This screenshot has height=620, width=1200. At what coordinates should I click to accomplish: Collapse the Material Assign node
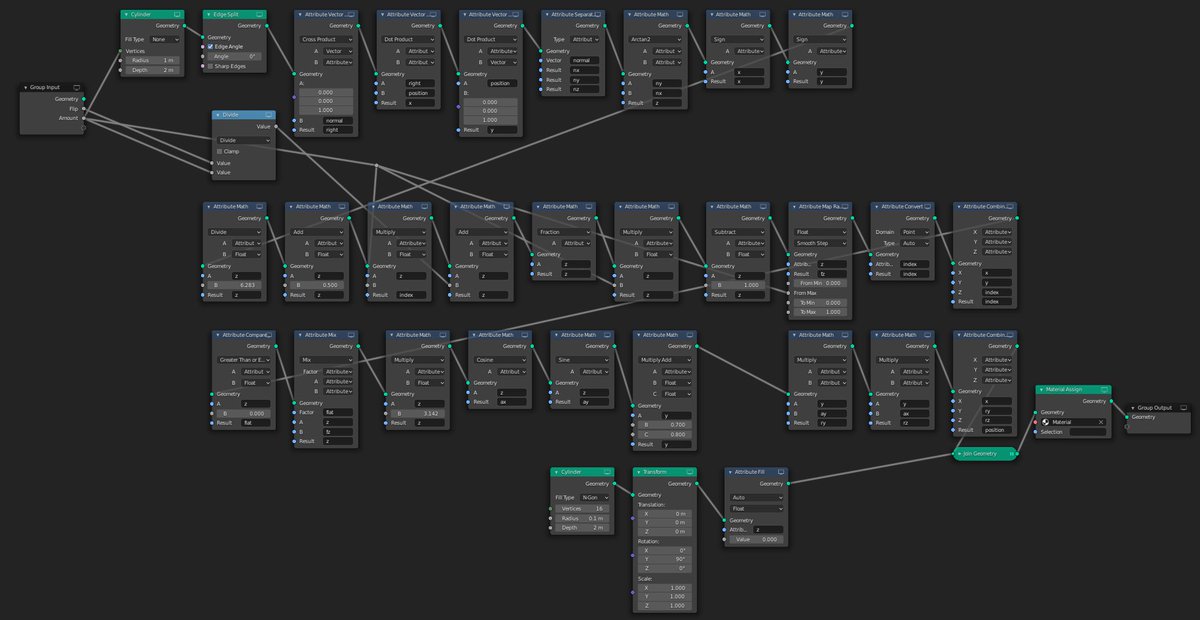[x=1040, y=389]
